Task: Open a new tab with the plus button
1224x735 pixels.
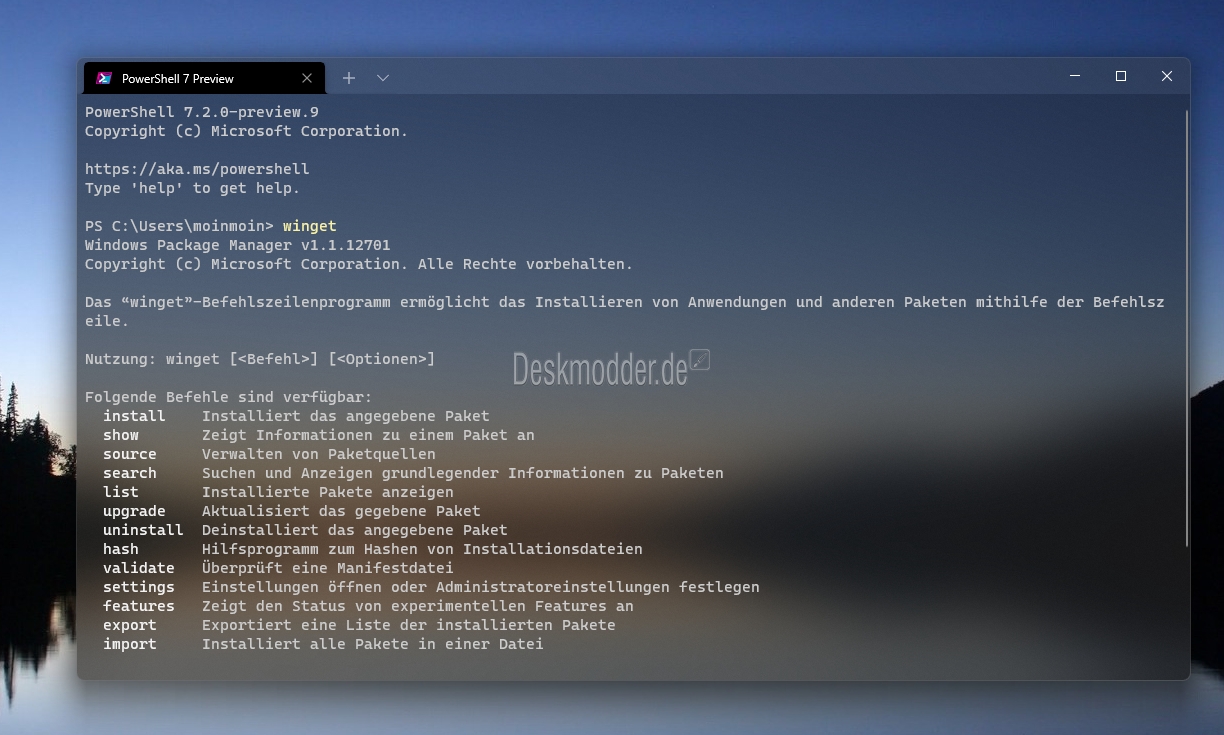Action: pos(349,78)
